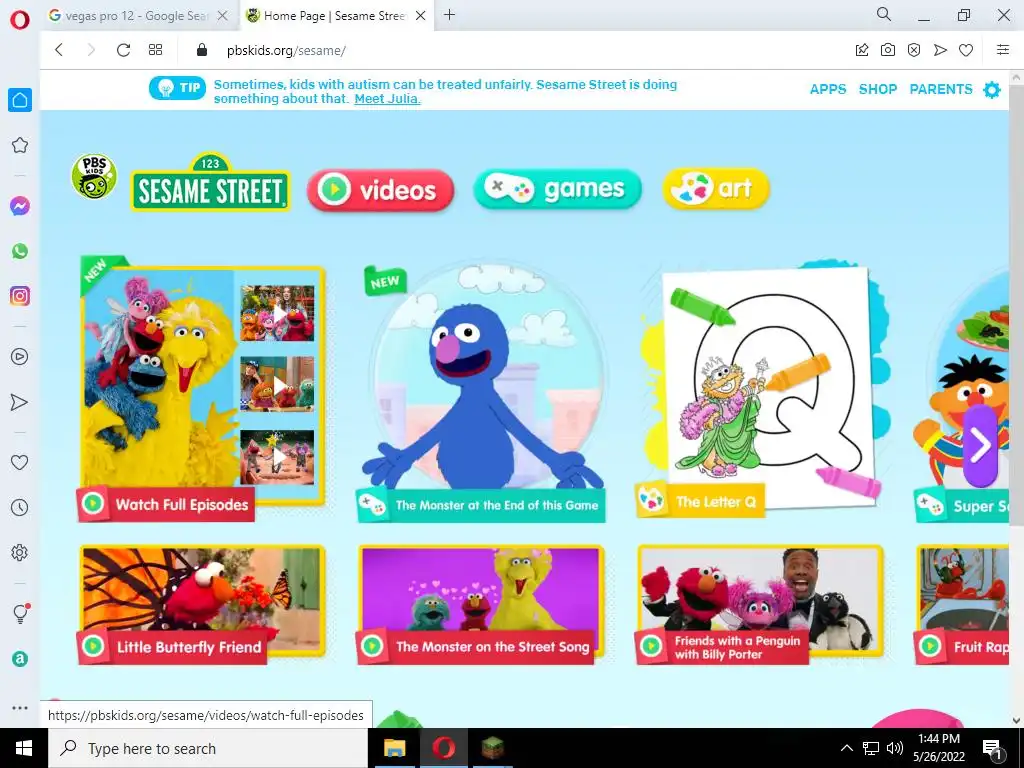Open a new tab with plus button
Viewport: 1024px width, 768px height.
point(449,15)
